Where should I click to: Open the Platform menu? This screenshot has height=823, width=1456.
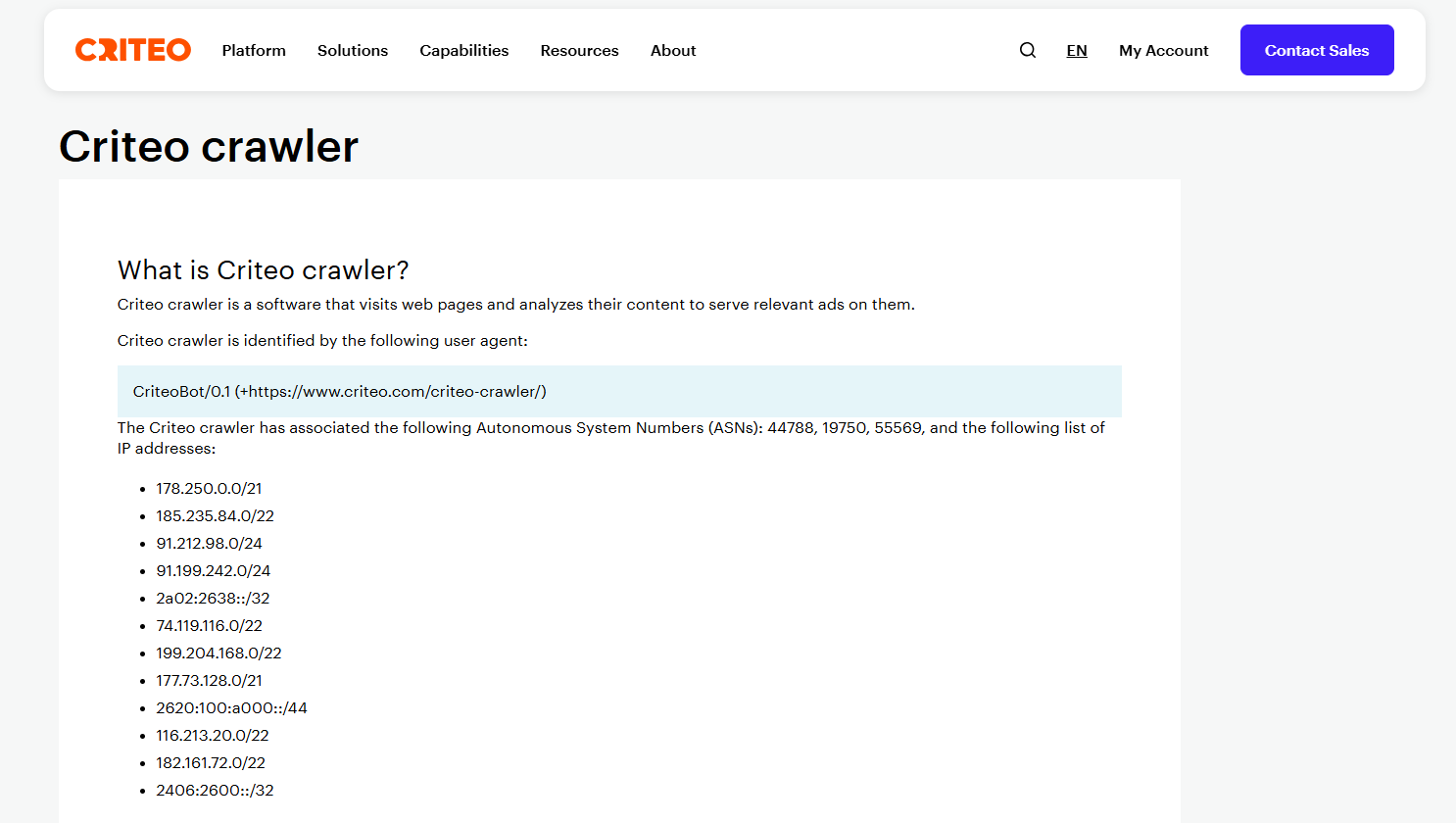254,50
